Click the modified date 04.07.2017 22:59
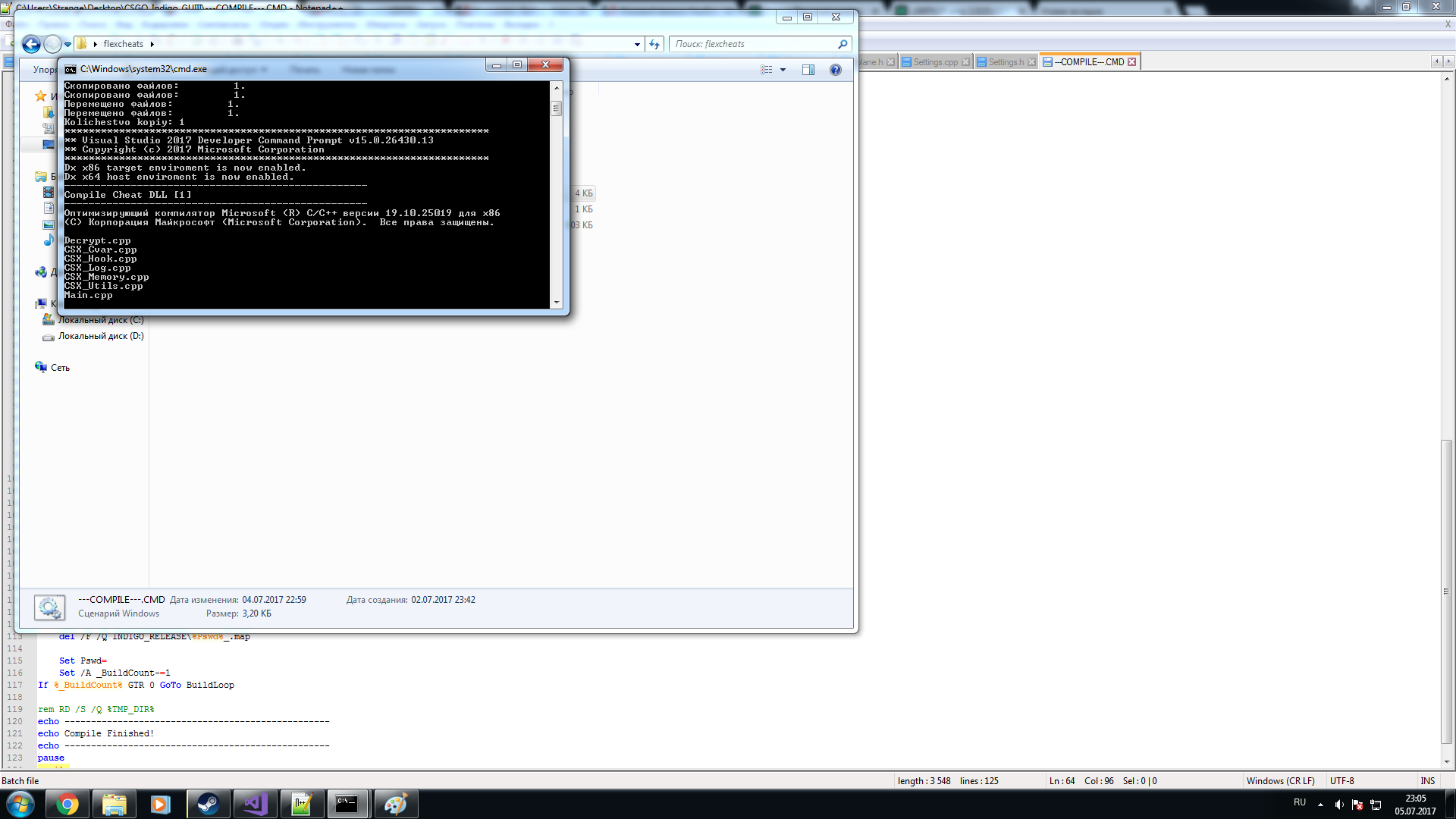This screenshot has width=1456, height=819. [274, 600]
